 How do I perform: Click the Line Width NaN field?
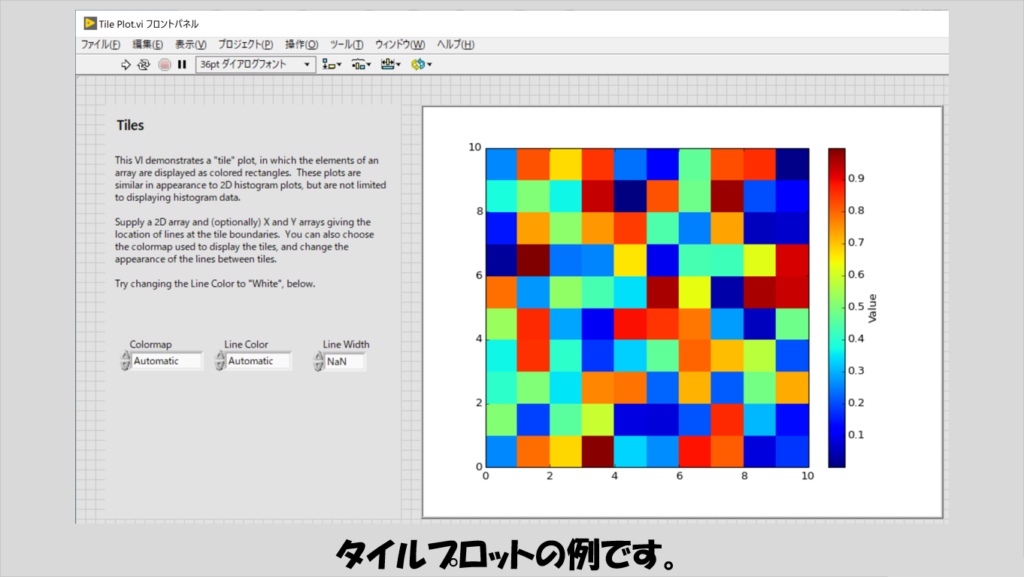(344, 361)
